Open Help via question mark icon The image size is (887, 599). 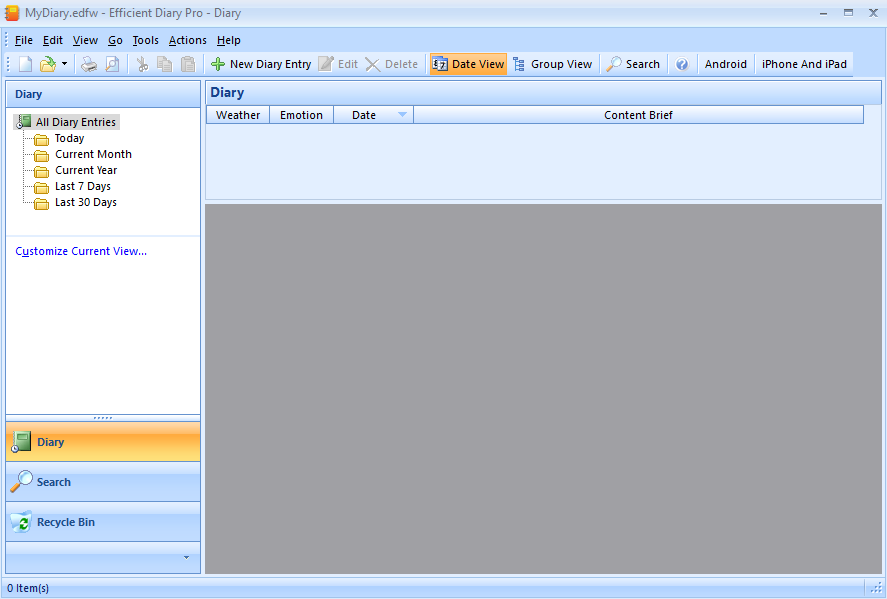(x=682, y=64)
